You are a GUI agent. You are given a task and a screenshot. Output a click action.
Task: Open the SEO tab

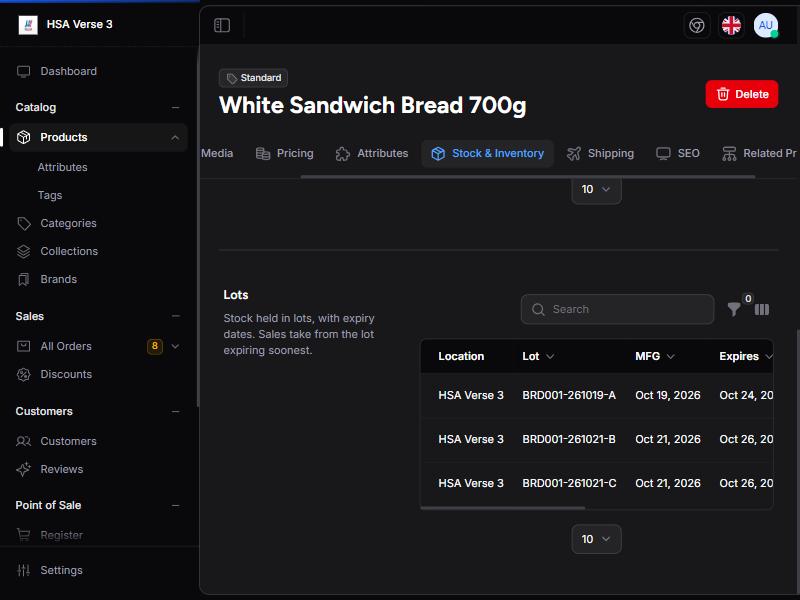tap(678, 154)
